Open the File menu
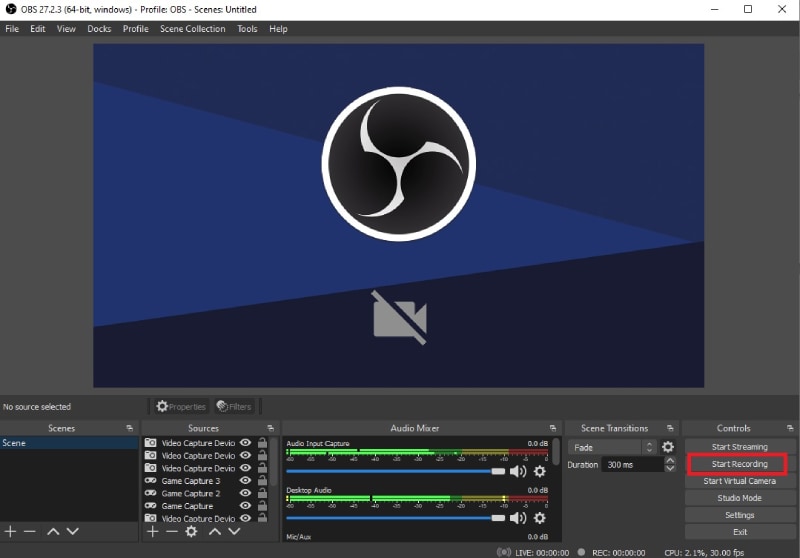This screenshot has width=800, height=558. [x=12, y=29]
